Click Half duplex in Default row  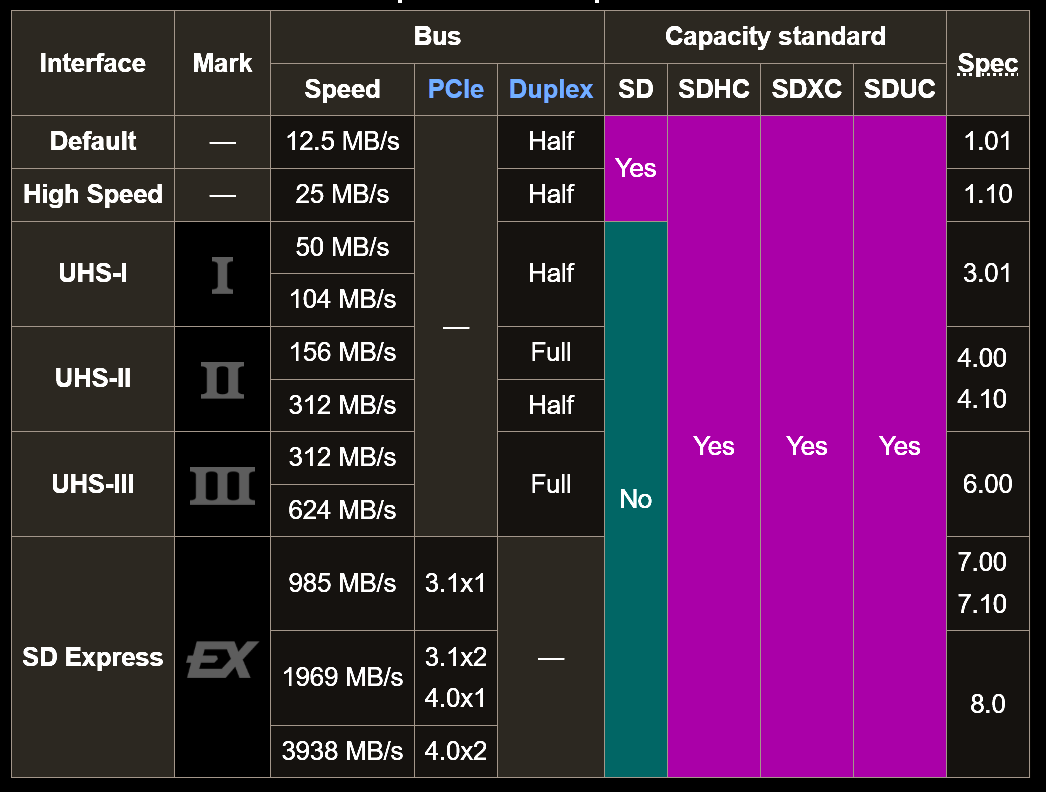pos(551,141)
